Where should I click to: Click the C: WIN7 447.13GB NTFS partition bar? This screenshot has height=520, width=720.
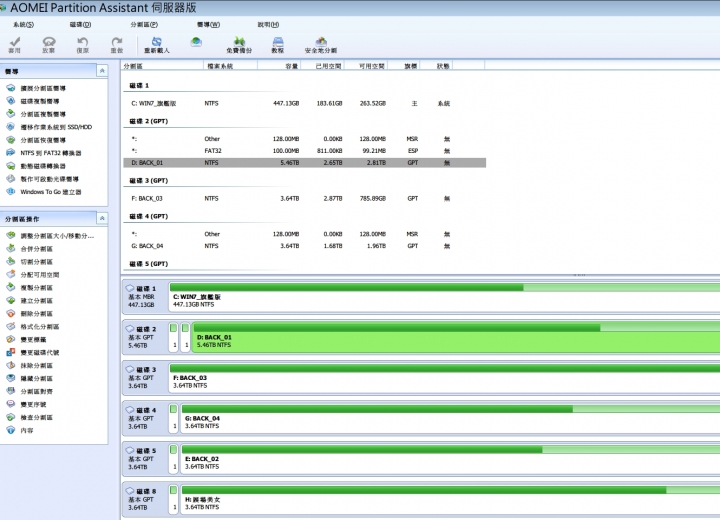coord(444,297)
